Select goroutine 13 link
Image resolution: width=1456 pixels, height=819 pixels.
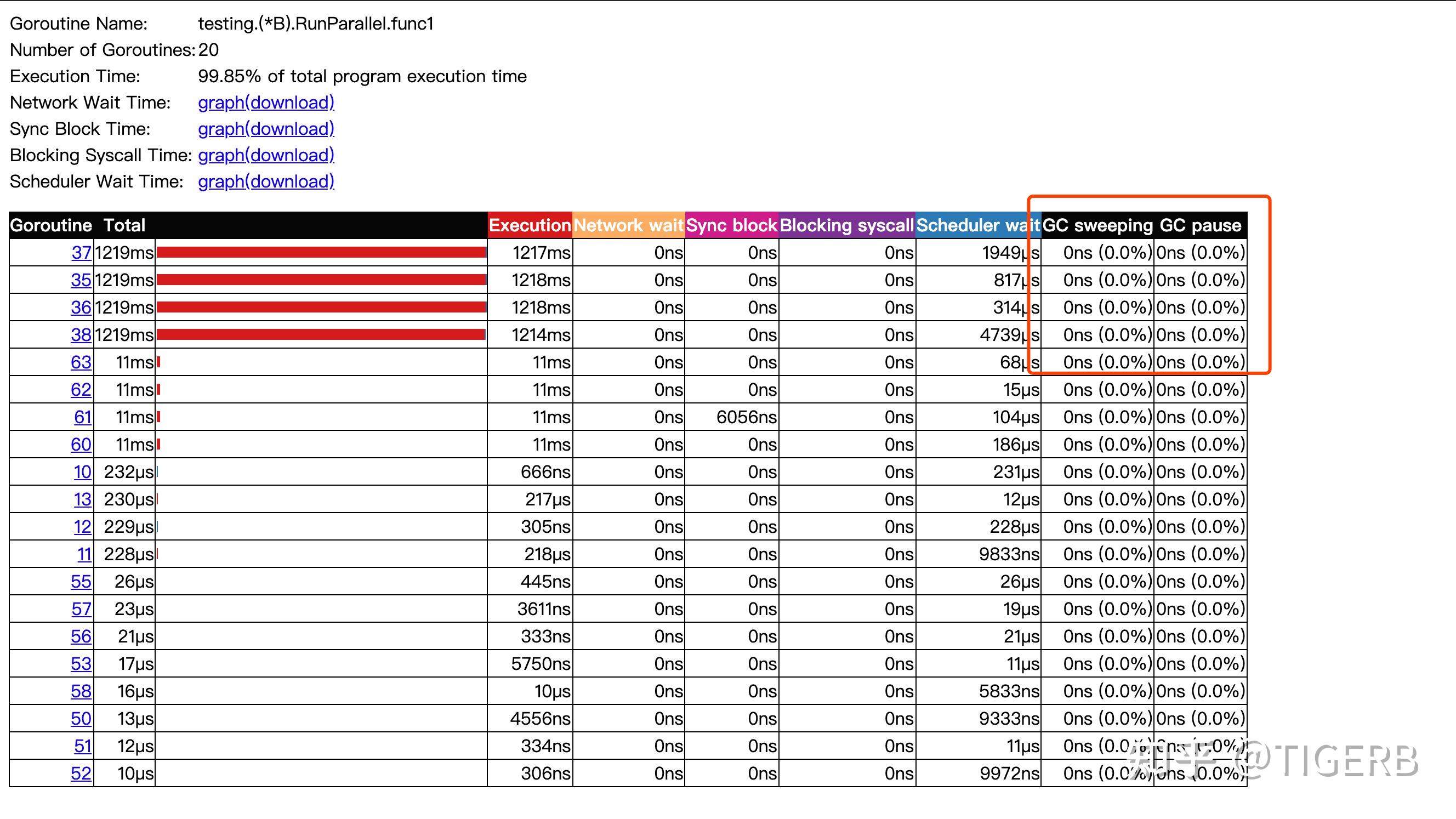click(83, 499)
